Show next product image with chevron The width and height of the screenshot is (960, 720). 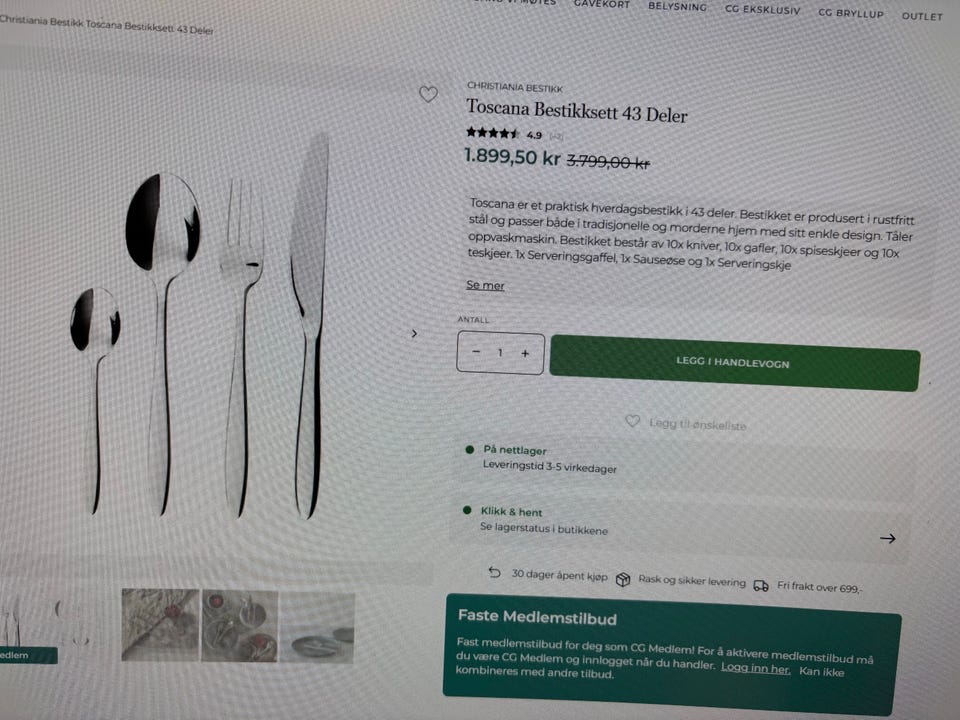click(x=414, y=334)
